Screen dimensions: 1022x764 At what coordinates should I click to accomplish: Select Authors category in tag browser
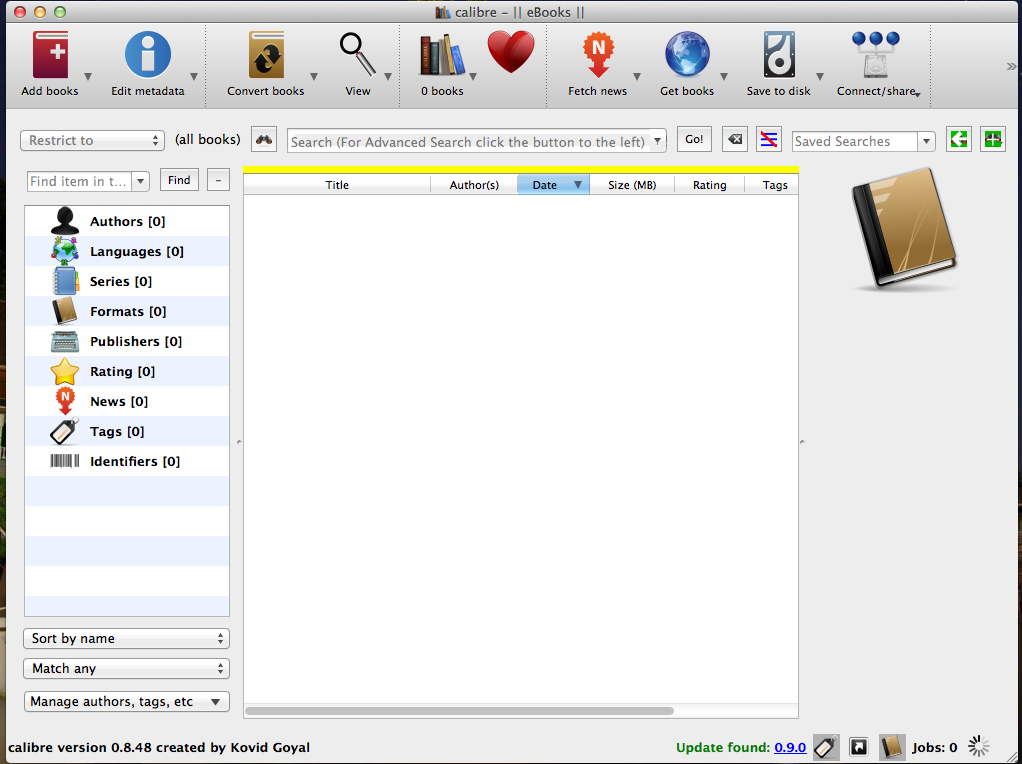click(x=127, y=222)
